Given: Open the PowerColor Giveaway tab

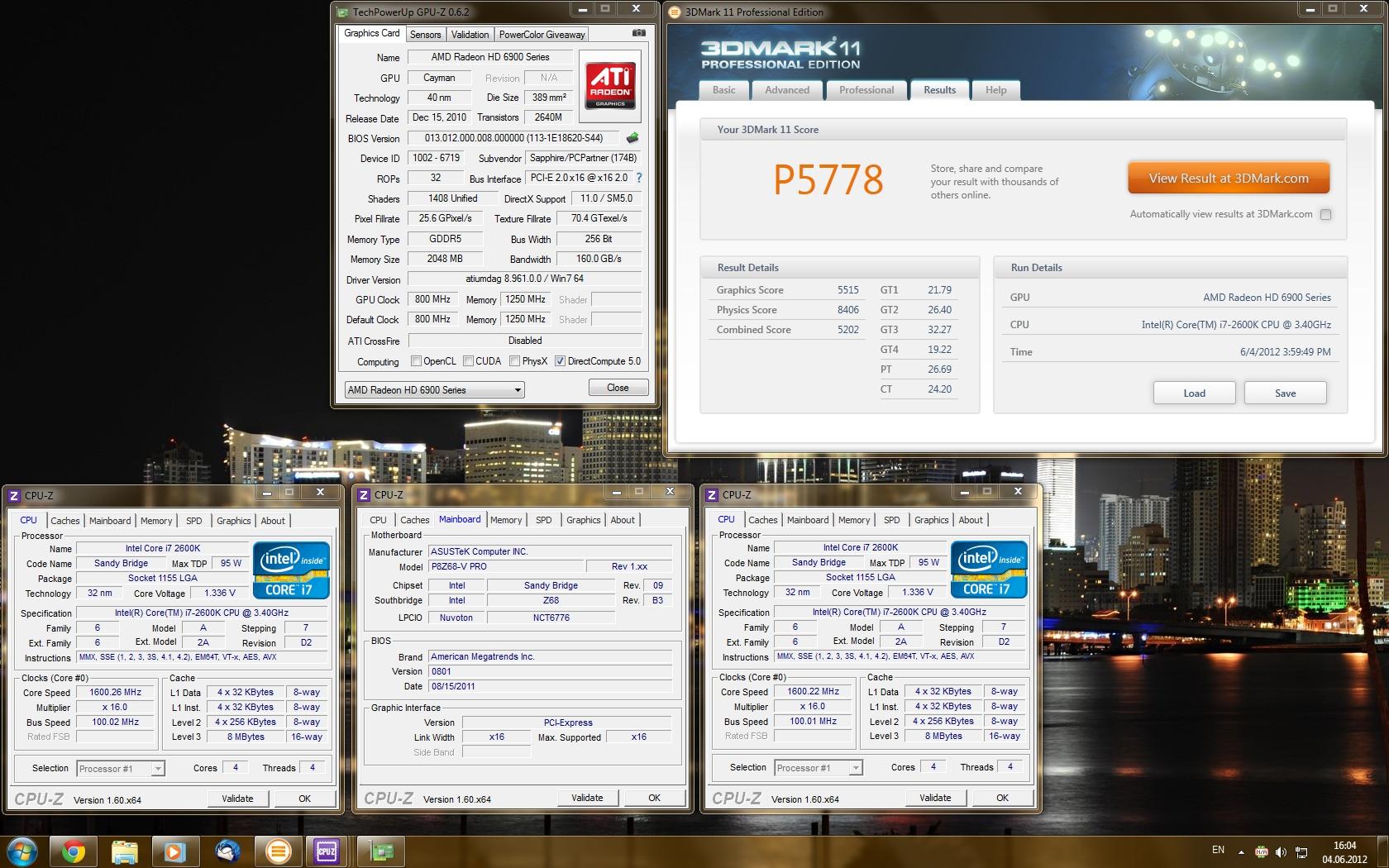Looking at the screenshot, I should 542,34.
